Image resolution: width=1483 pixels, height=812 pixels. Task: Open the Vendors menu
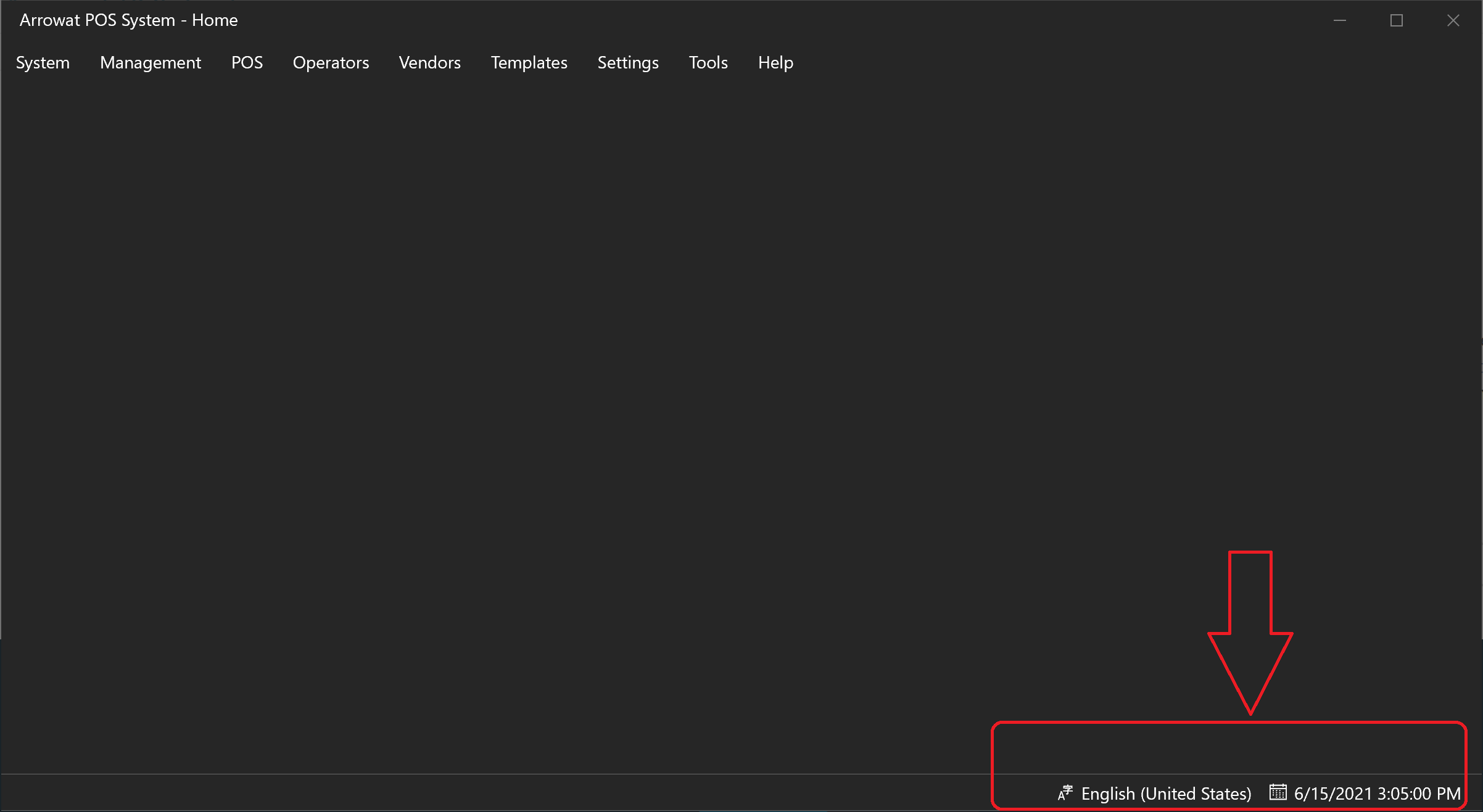tap(429, 63)
